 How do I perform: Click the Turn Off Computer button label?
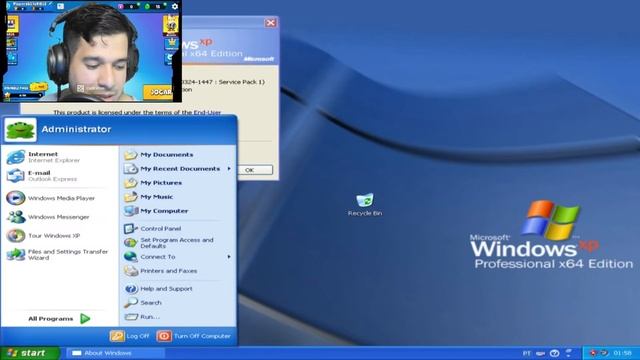pos(202,336)
